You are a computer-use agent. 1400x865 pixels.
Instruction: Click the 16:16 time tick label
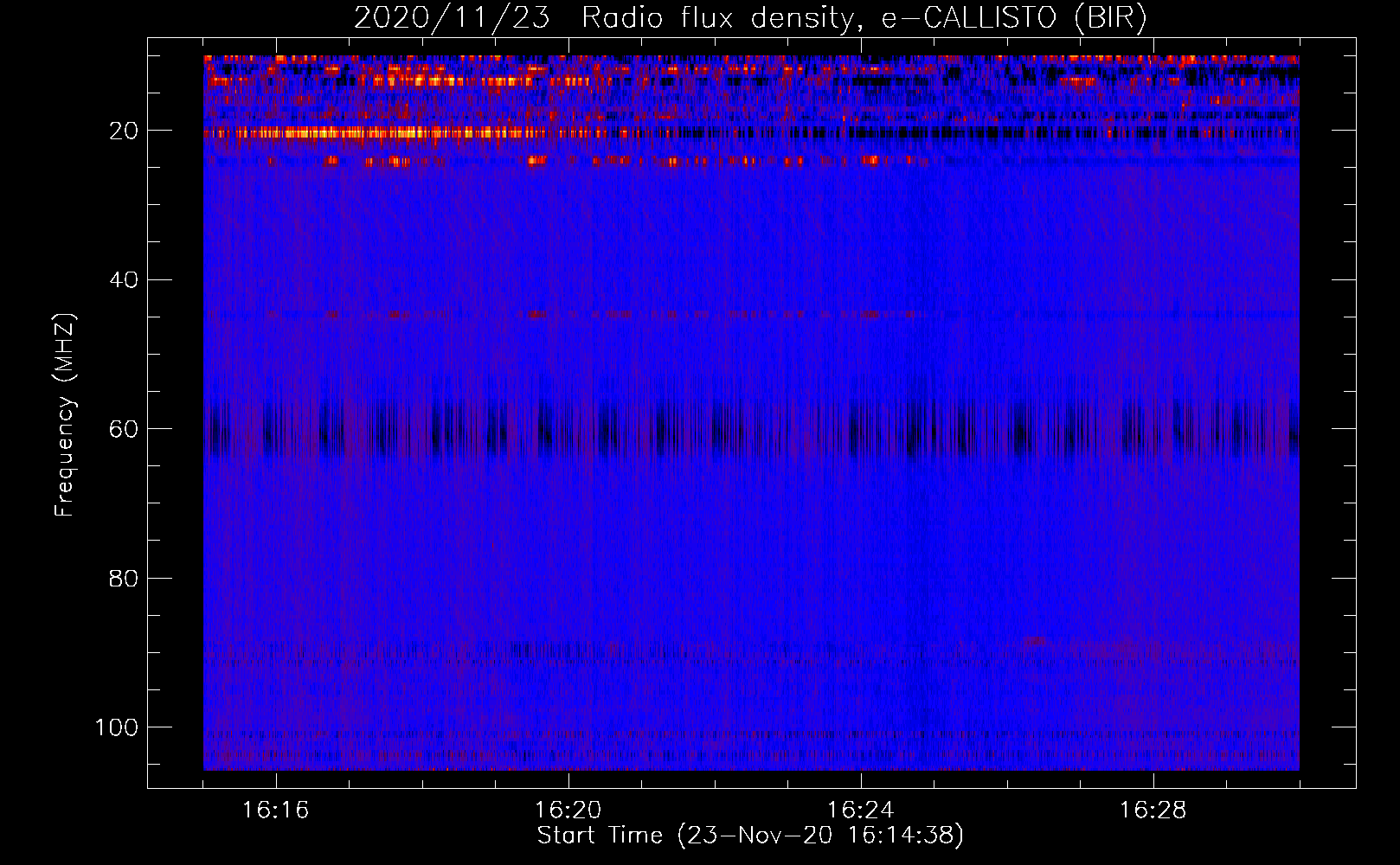pos(276,811)
